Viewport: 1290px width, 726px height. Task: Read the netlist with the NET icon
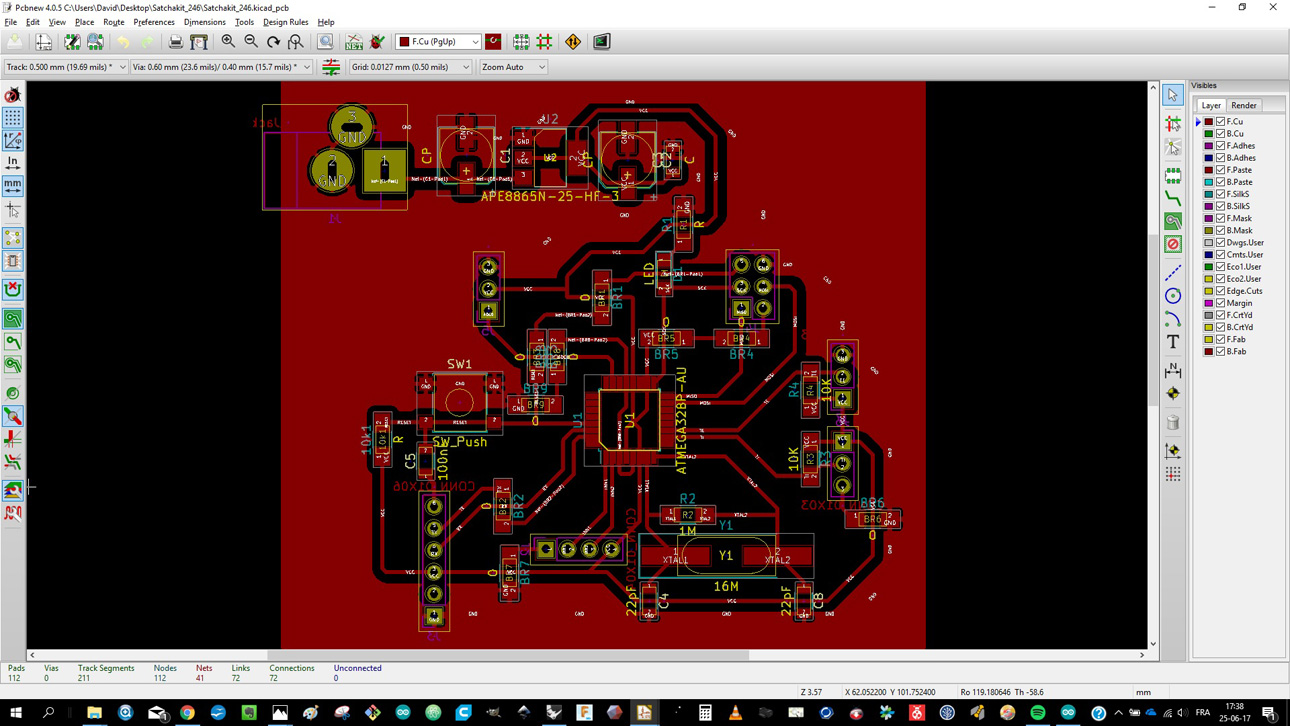click(354, 42)
